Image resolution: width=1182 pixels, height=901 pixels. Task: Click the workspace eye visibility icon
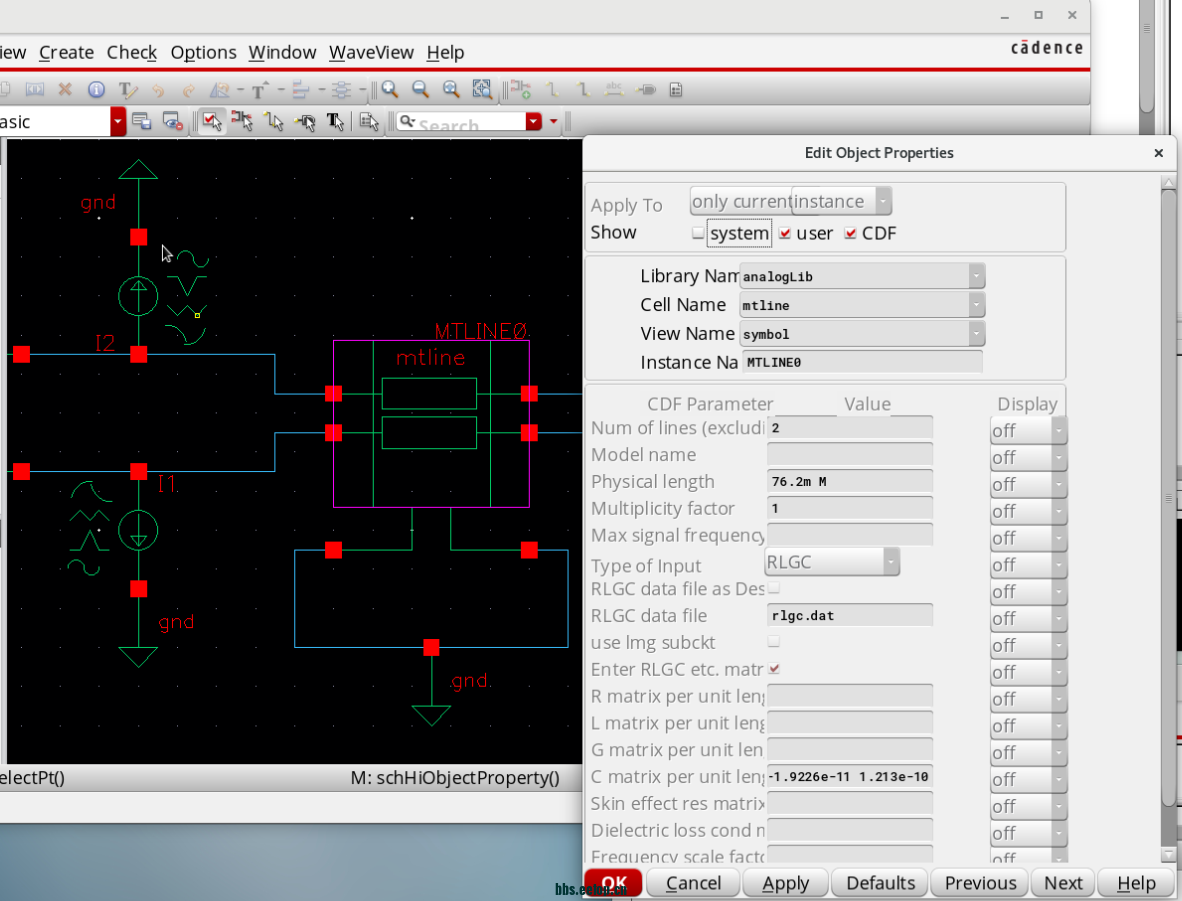(x=173, y=121)
